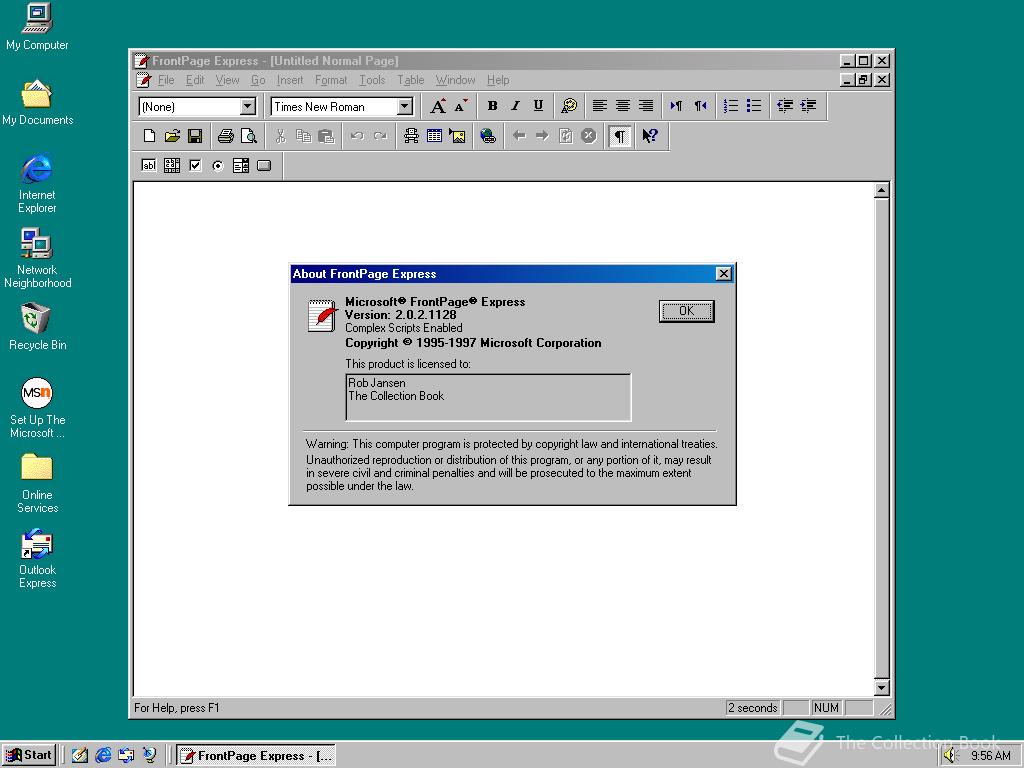Click the Start button
Viewport: 1024px width, 768px height.
pos(29,755)
